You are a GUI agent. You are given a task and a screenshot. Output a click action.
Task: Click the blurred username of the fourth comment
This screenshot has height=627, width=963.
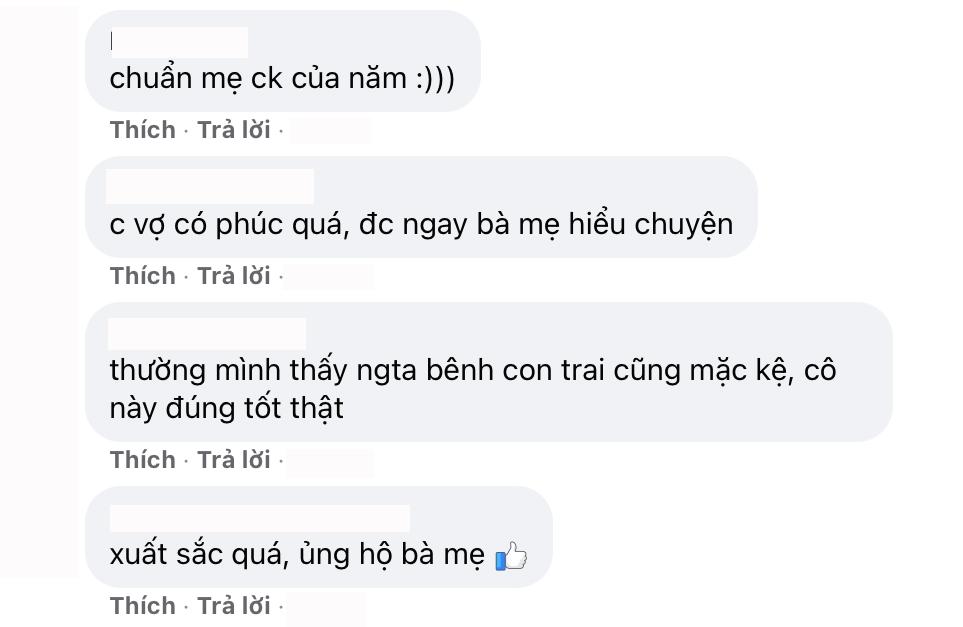pyautogui.click(x=260, y=517)
